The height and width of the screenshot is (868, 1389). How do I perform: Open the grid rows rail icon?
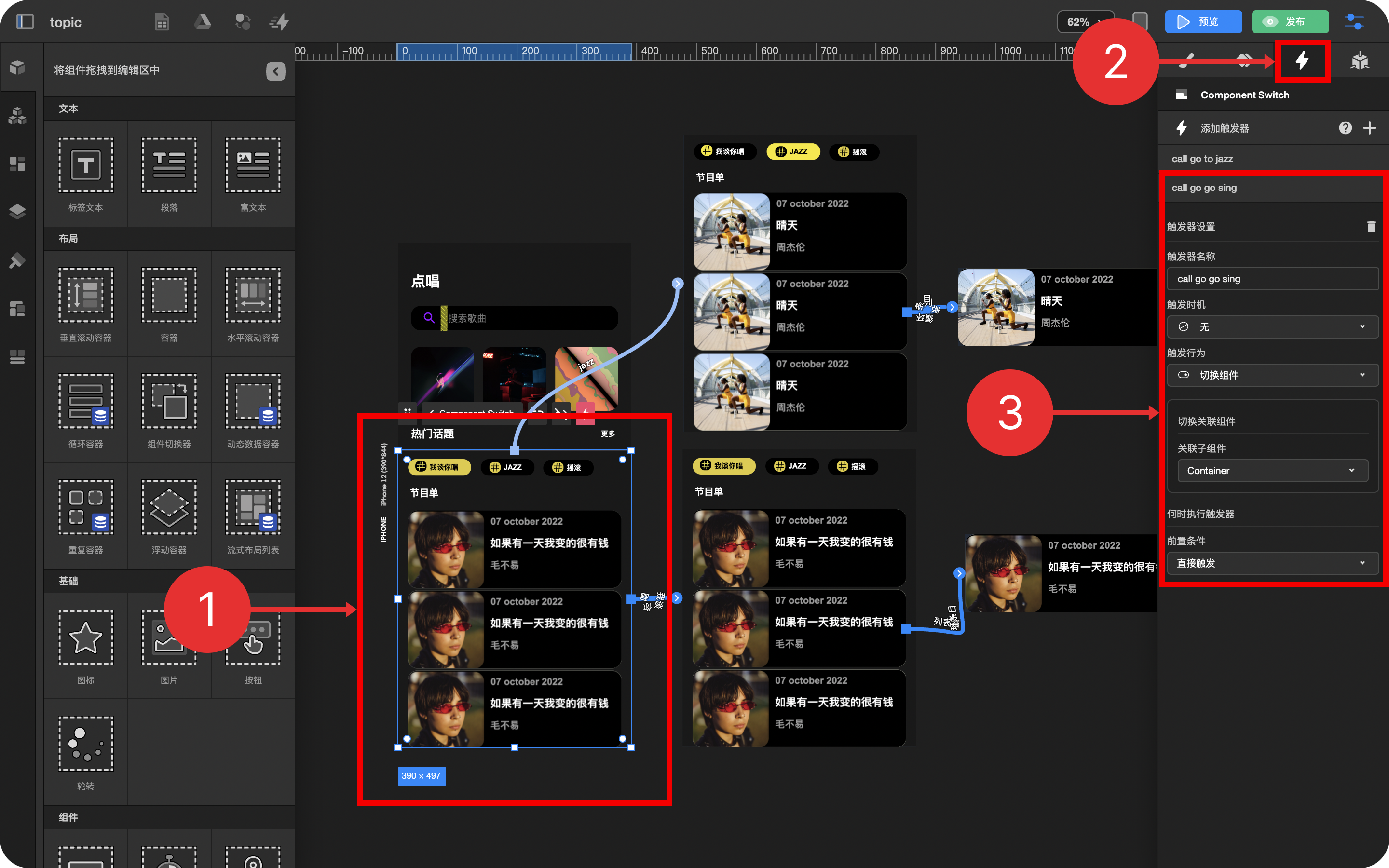tap(17, 356)
